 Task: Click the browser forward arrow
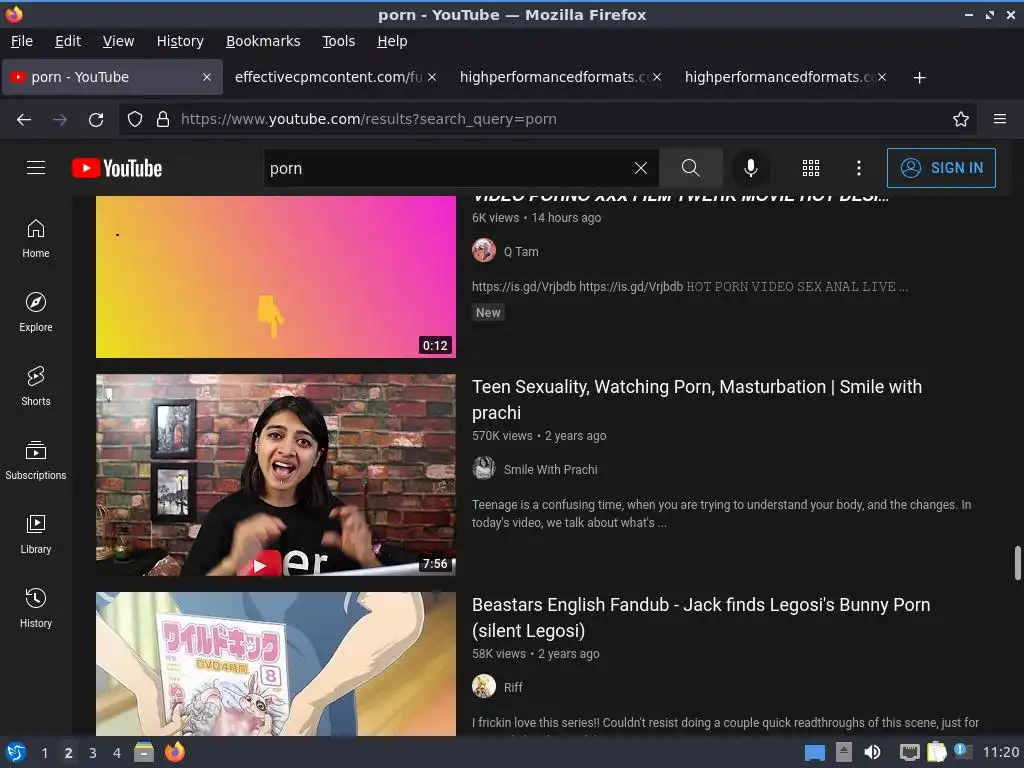(x=60, y=120)
